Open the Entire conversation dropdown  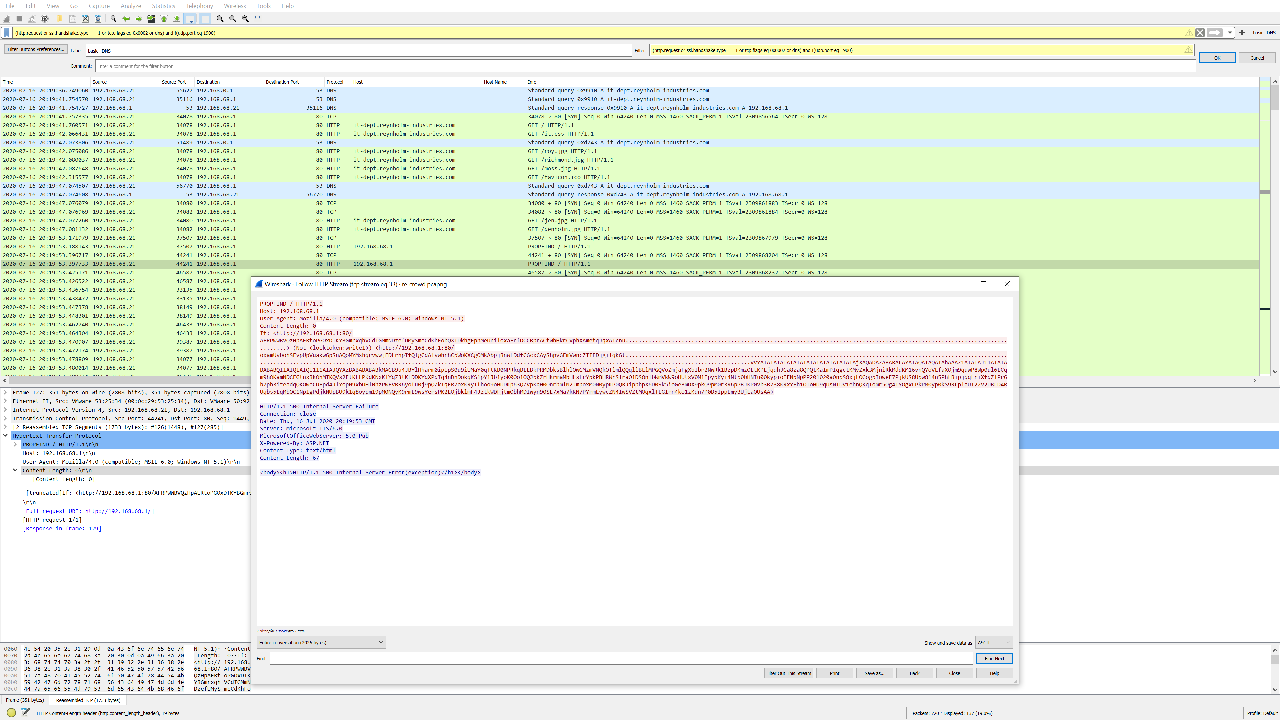pyautogui.click(x=320, y=642)
